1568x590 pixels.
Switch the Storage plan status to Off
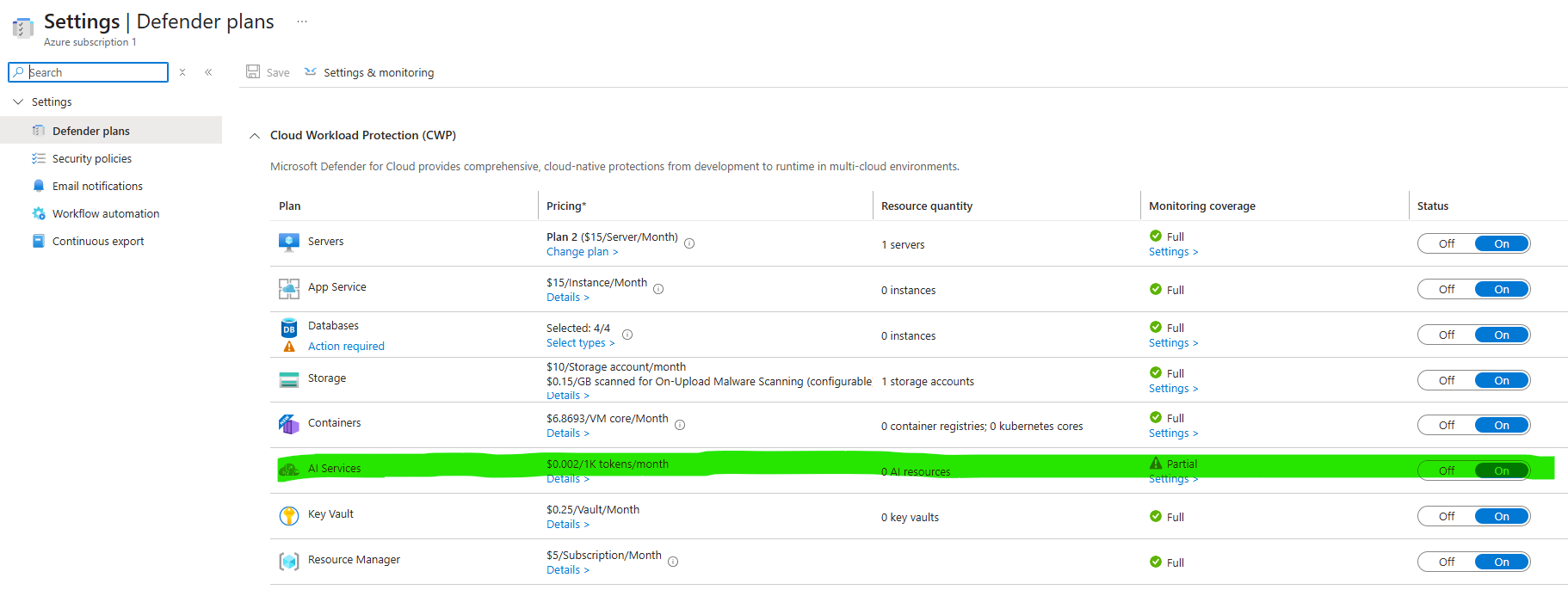point(1446,381)
